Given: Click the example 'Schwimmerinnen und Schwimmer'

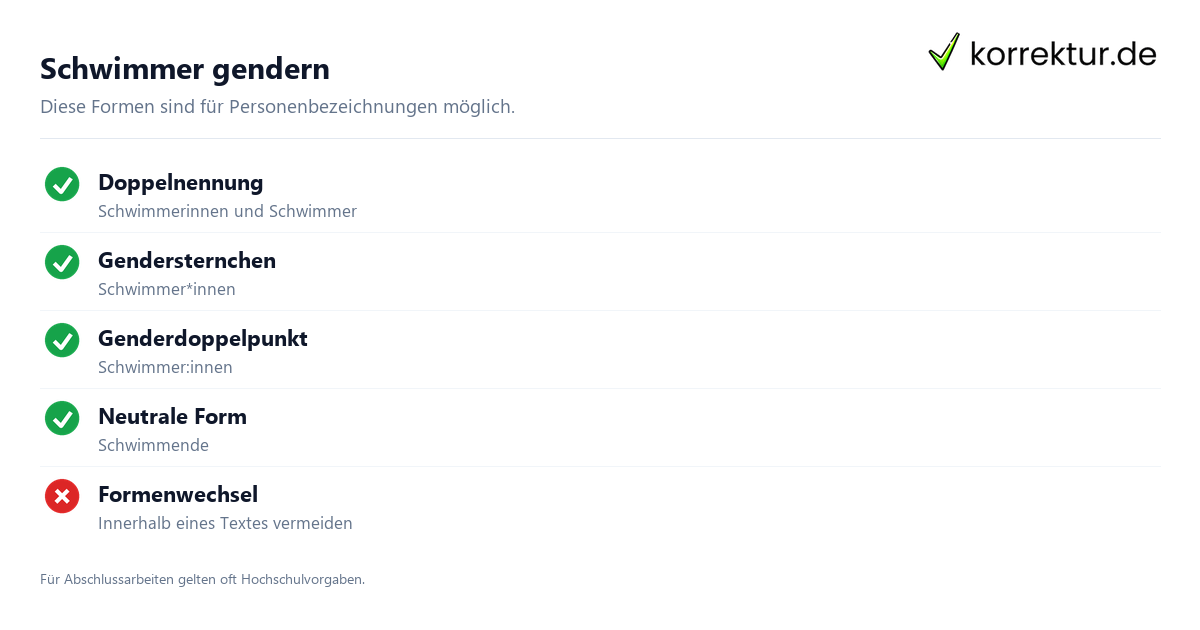Looking at the screenshot, I should pos(227,212).
